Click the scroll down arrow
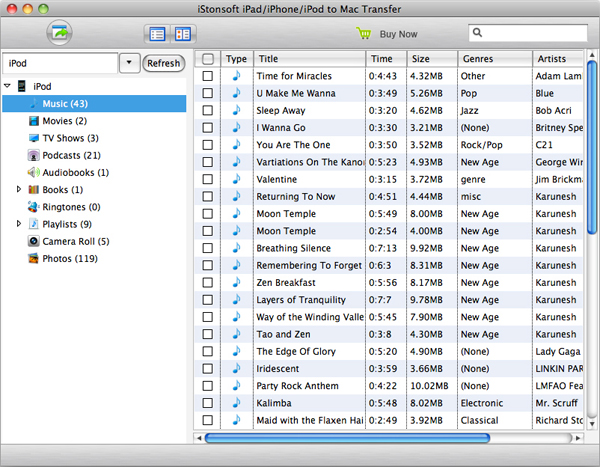The height and width of the screenshot is (467, 600). point(592,424)
